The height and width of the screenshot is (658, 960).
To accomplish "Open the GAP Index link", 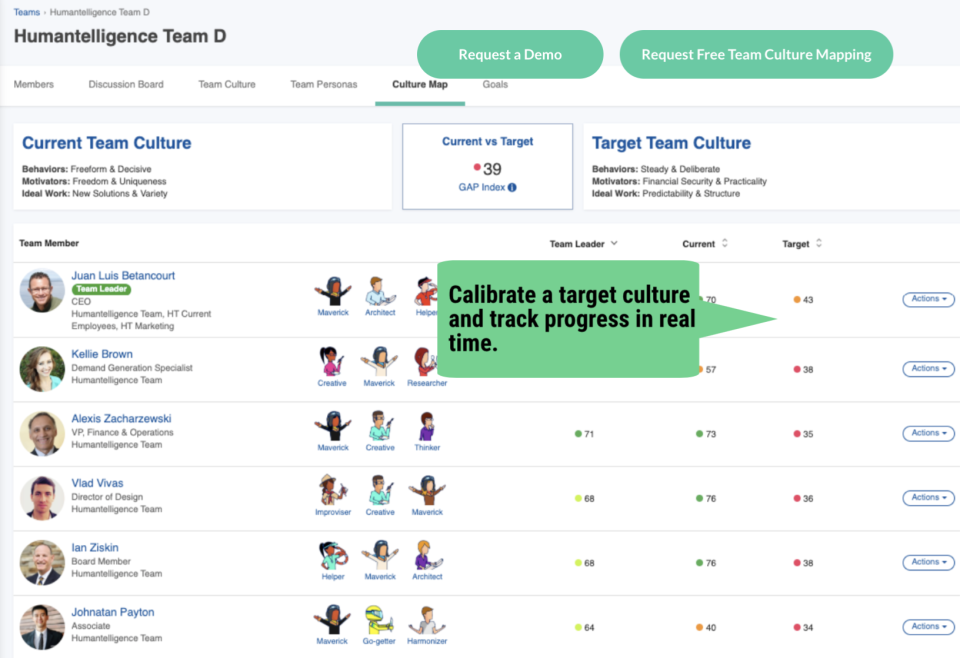I will (482, 187).
